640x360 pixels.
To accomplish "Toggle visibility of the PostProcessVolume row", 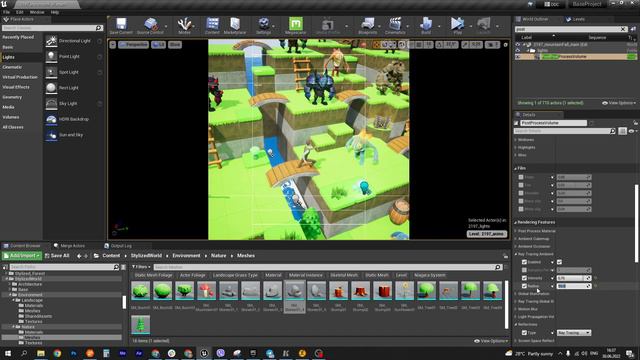I will tap(518, 57).
